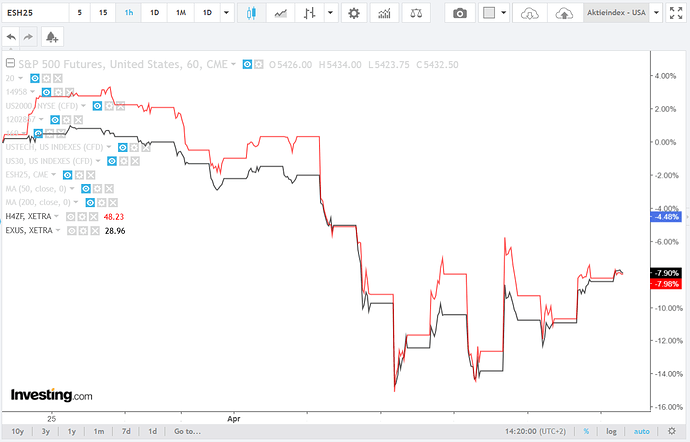The width and height of the screenshot is (690, 442).
Task: Open settings for H4ZF, XETRA series
Action: point(82,217)
